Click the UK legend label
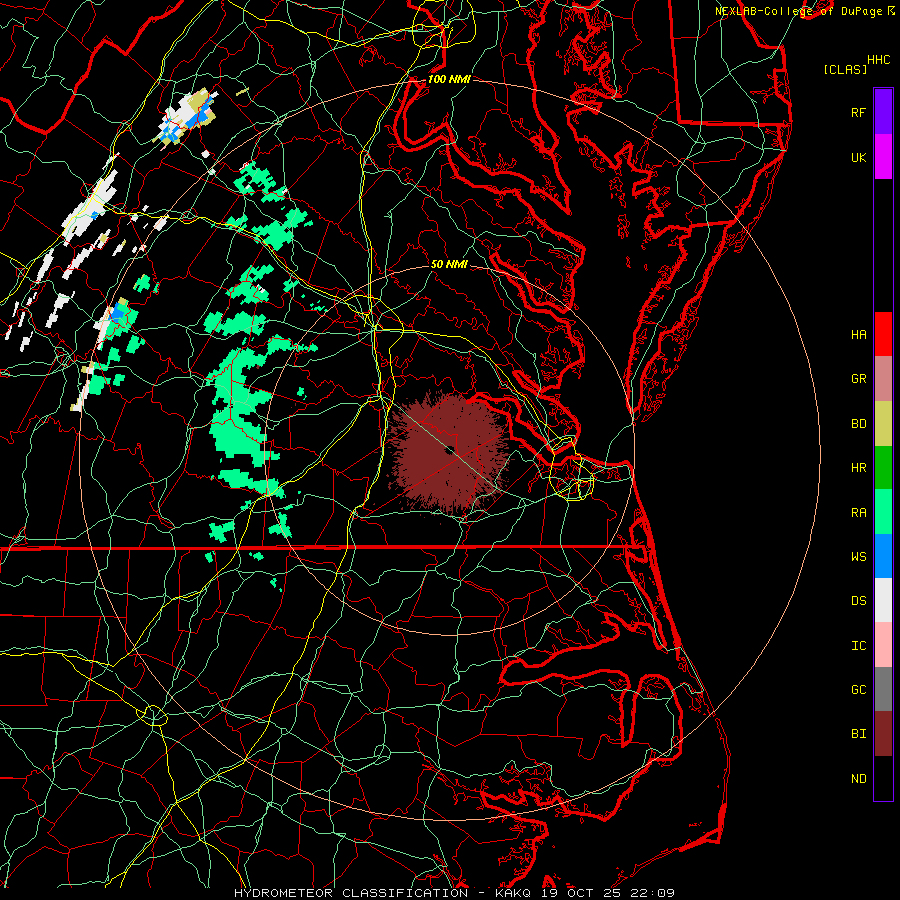The width and height of the screenshot is (900, 900). 858,157
